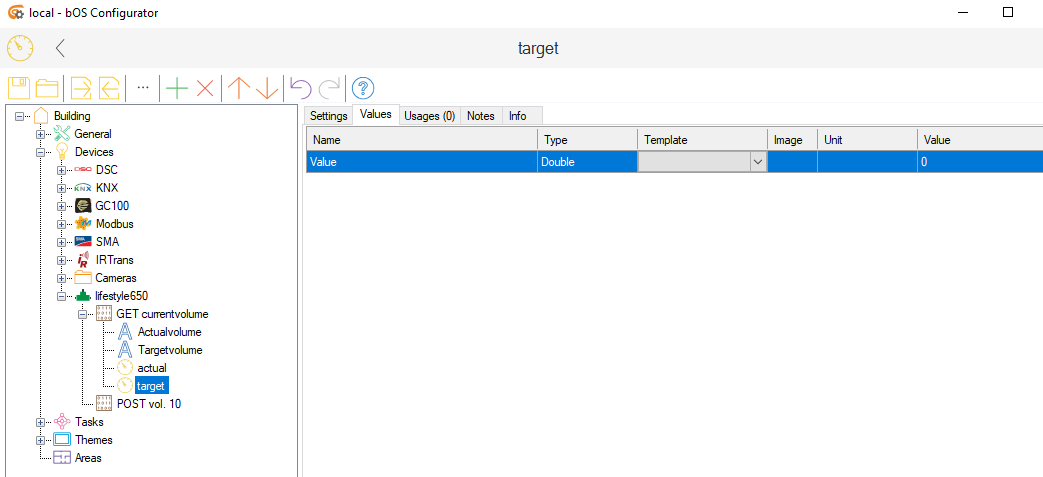The image size is (1043, 477).
Task: Select the Targetvolume tree item
Action: [x=170, y=350]
